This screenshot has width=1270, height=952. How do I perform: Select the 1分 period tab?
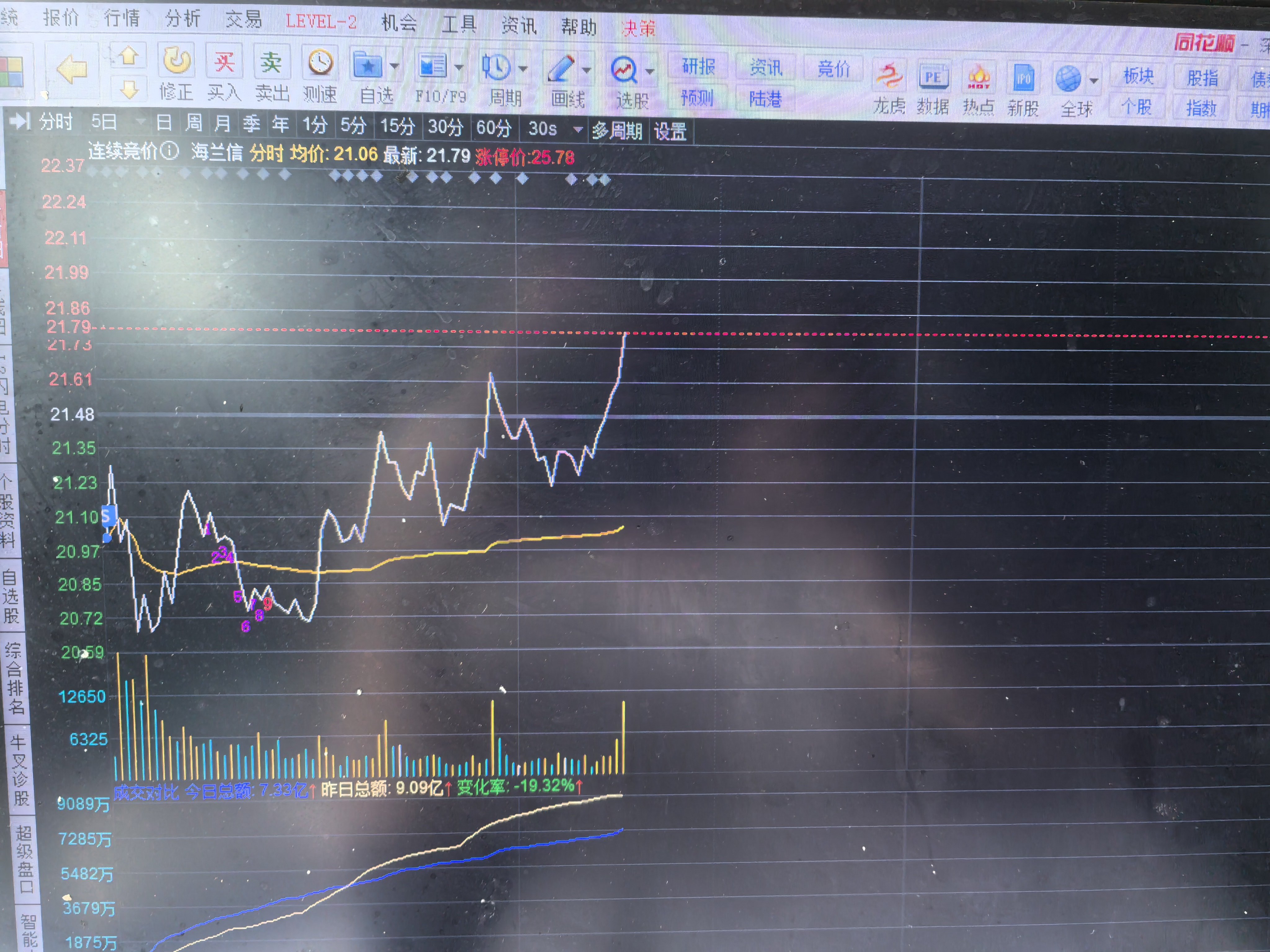[315, 125]
